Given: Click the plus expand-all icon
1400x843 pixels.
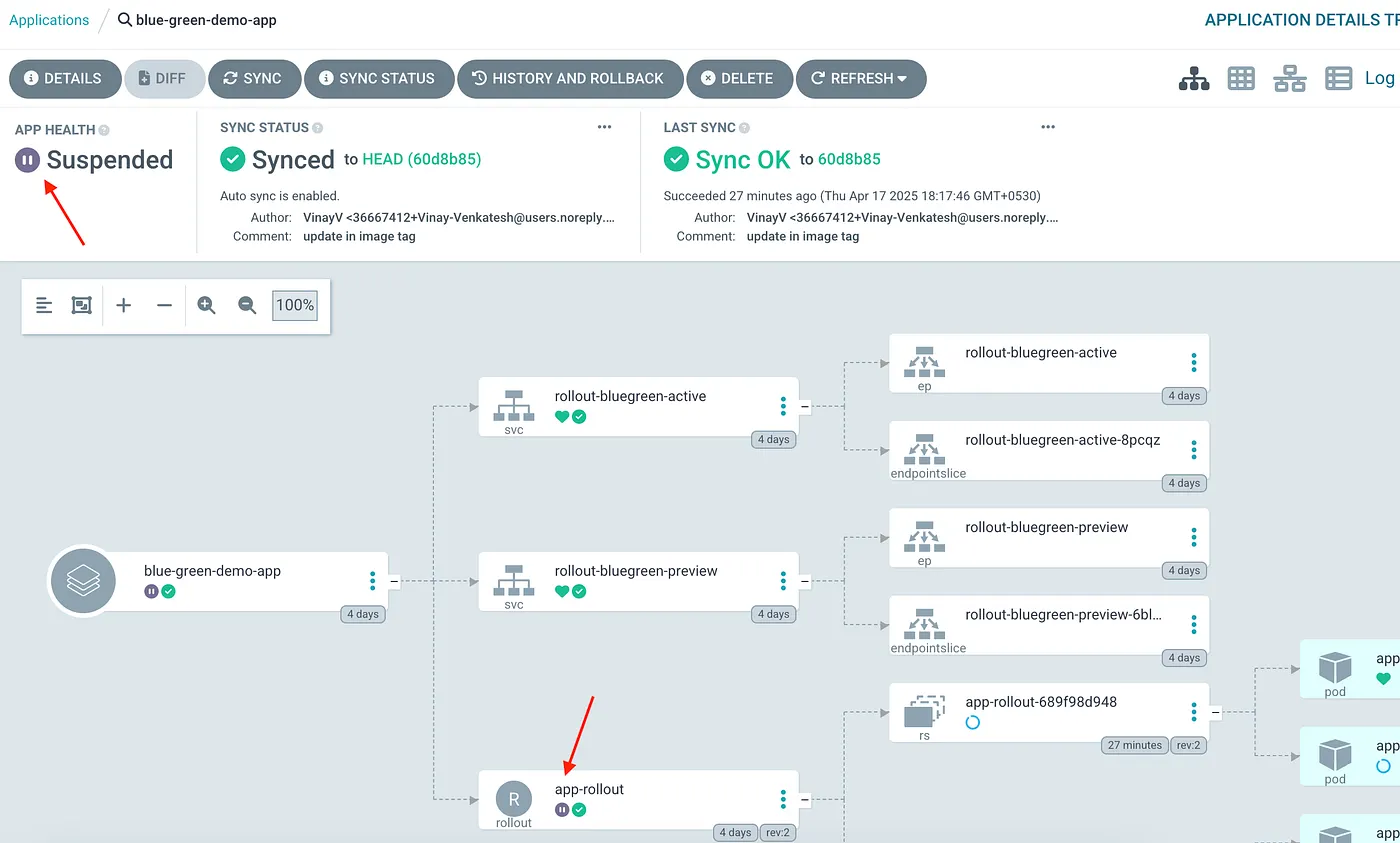Looking at the screenshot, I should 124,305.
